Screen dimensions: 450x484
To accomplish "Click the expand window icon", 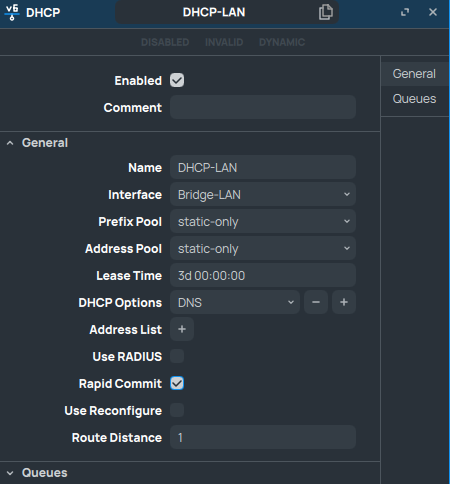I will (405, 12).
